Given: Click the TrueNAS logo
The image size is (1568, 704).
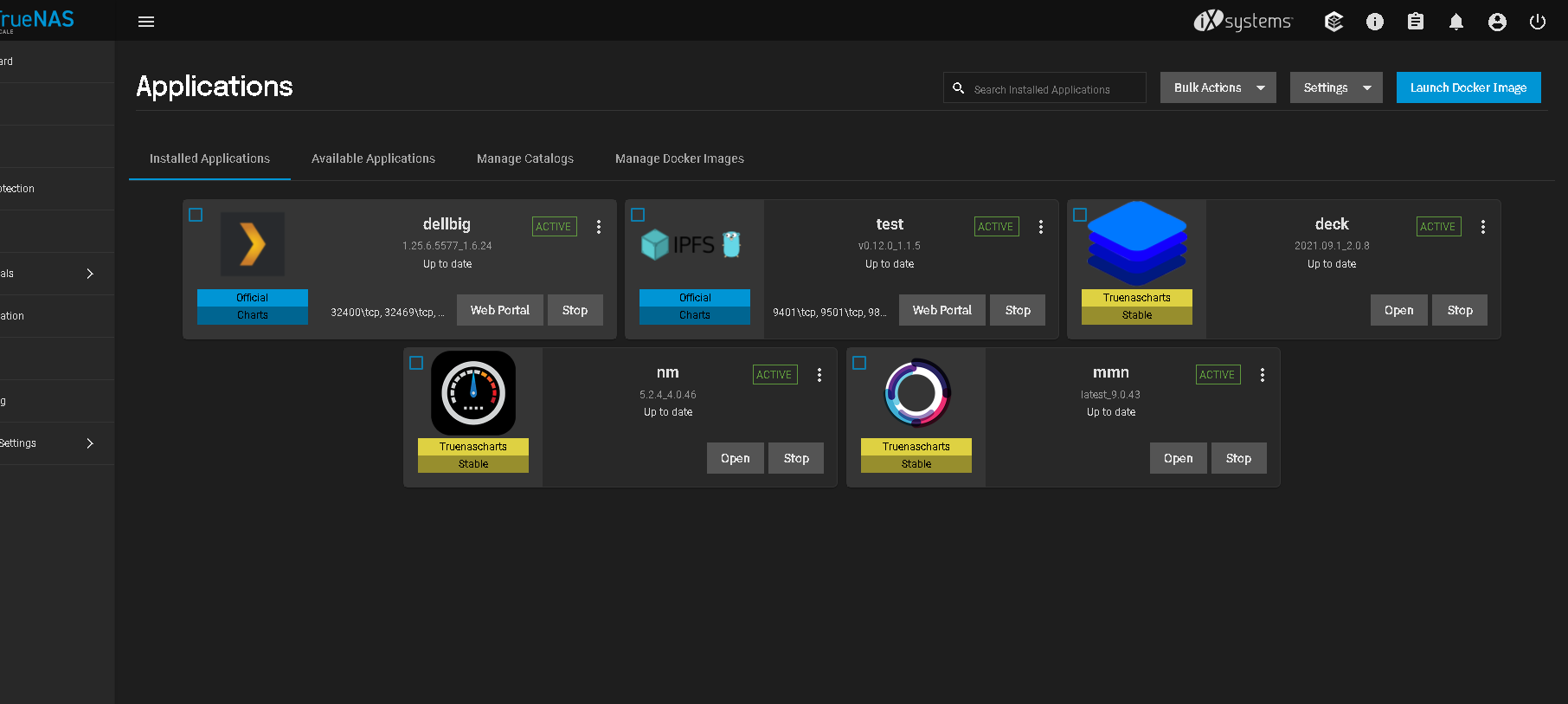Looking at the screenshot, I should (36, 20).
